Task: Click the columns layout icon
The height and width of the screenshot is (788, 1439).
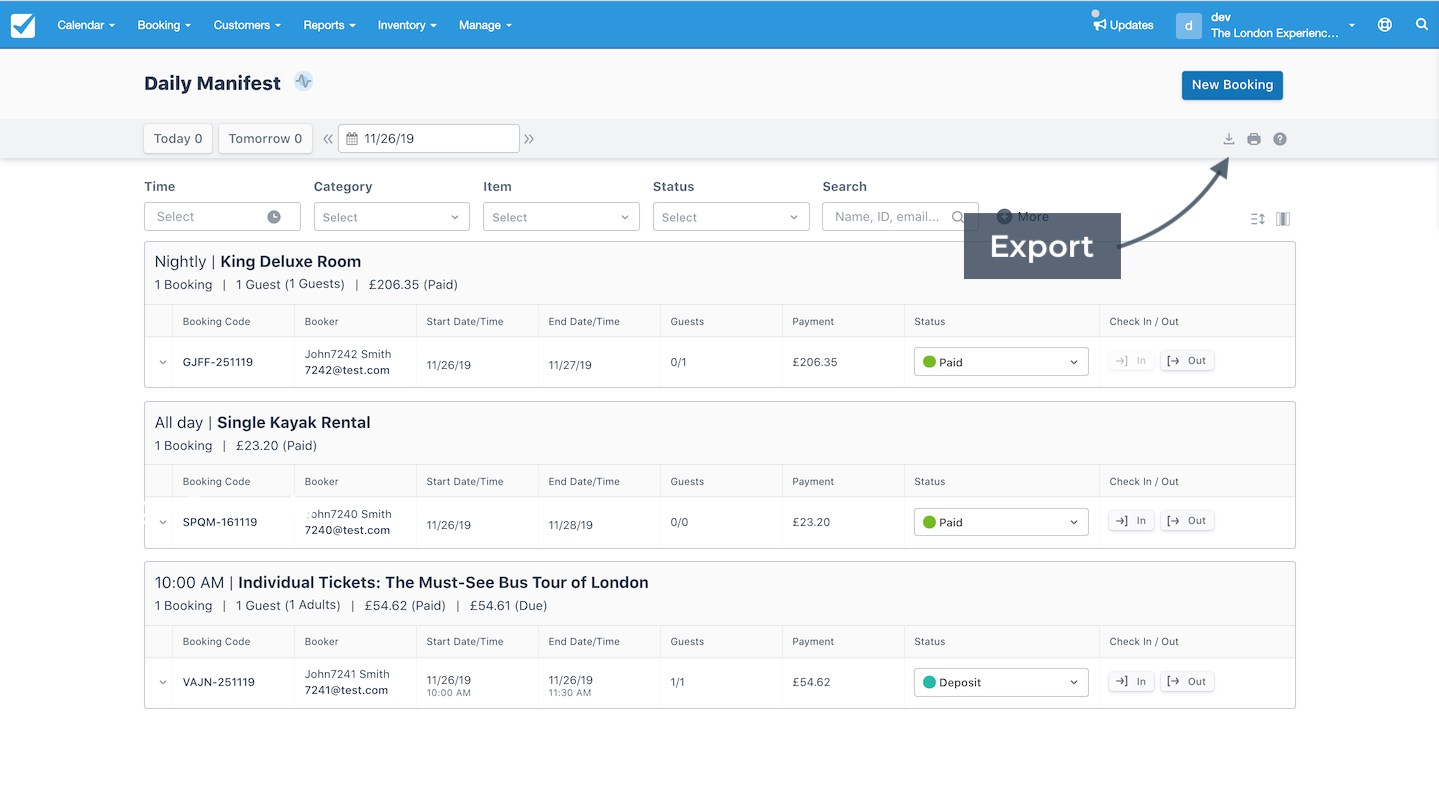Action: pyautogui.click(x=1283, y=219)
